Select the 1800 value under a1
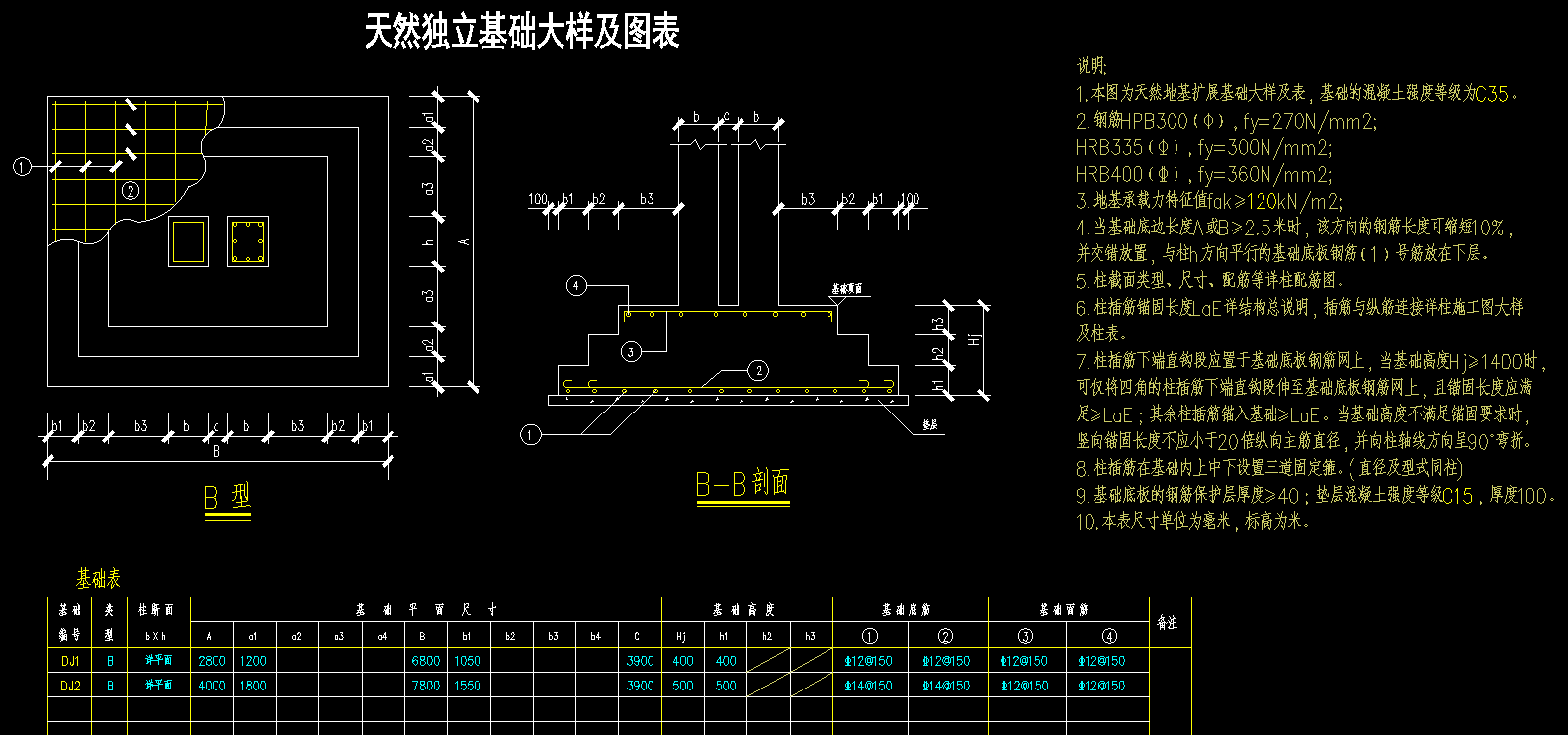 pos(253,686)
